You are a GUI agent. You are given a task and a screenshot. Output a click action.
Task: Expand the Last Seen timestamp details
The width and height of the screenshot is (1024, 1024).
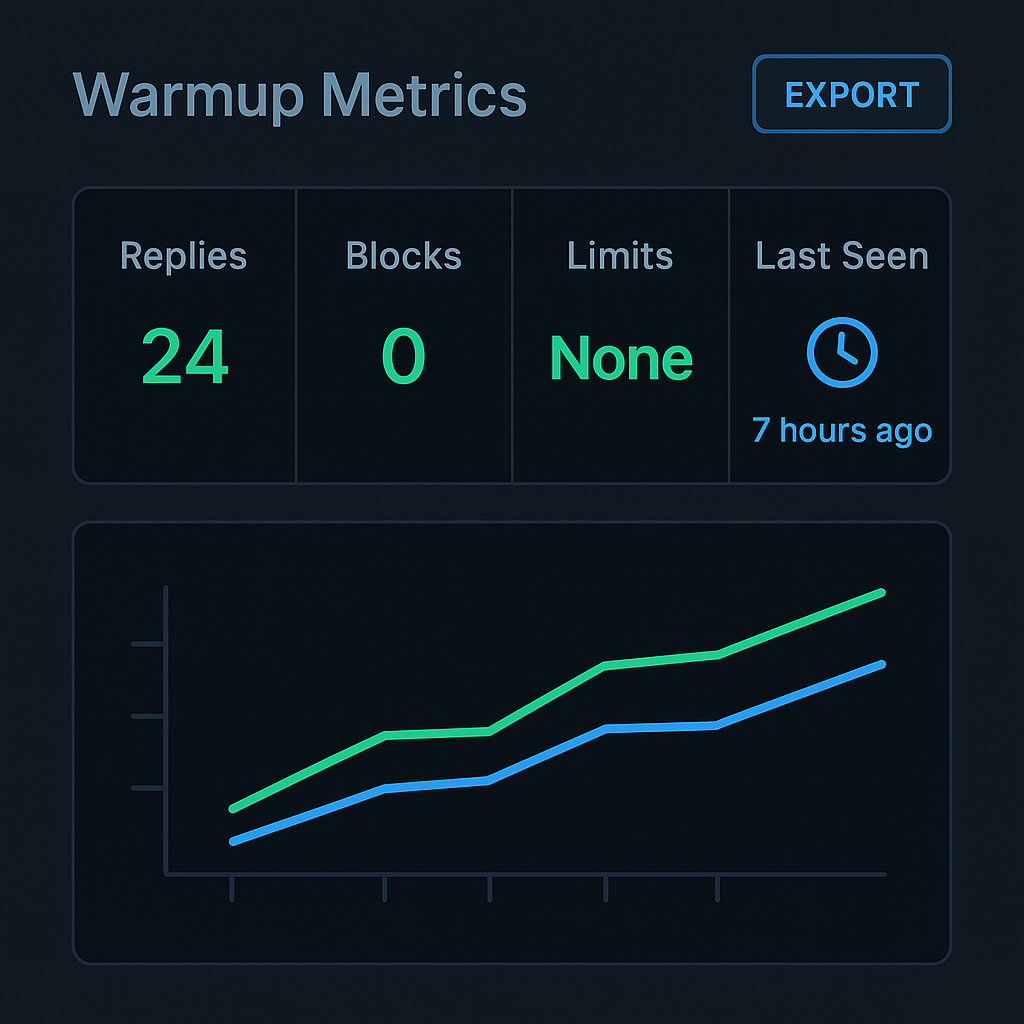841,430
